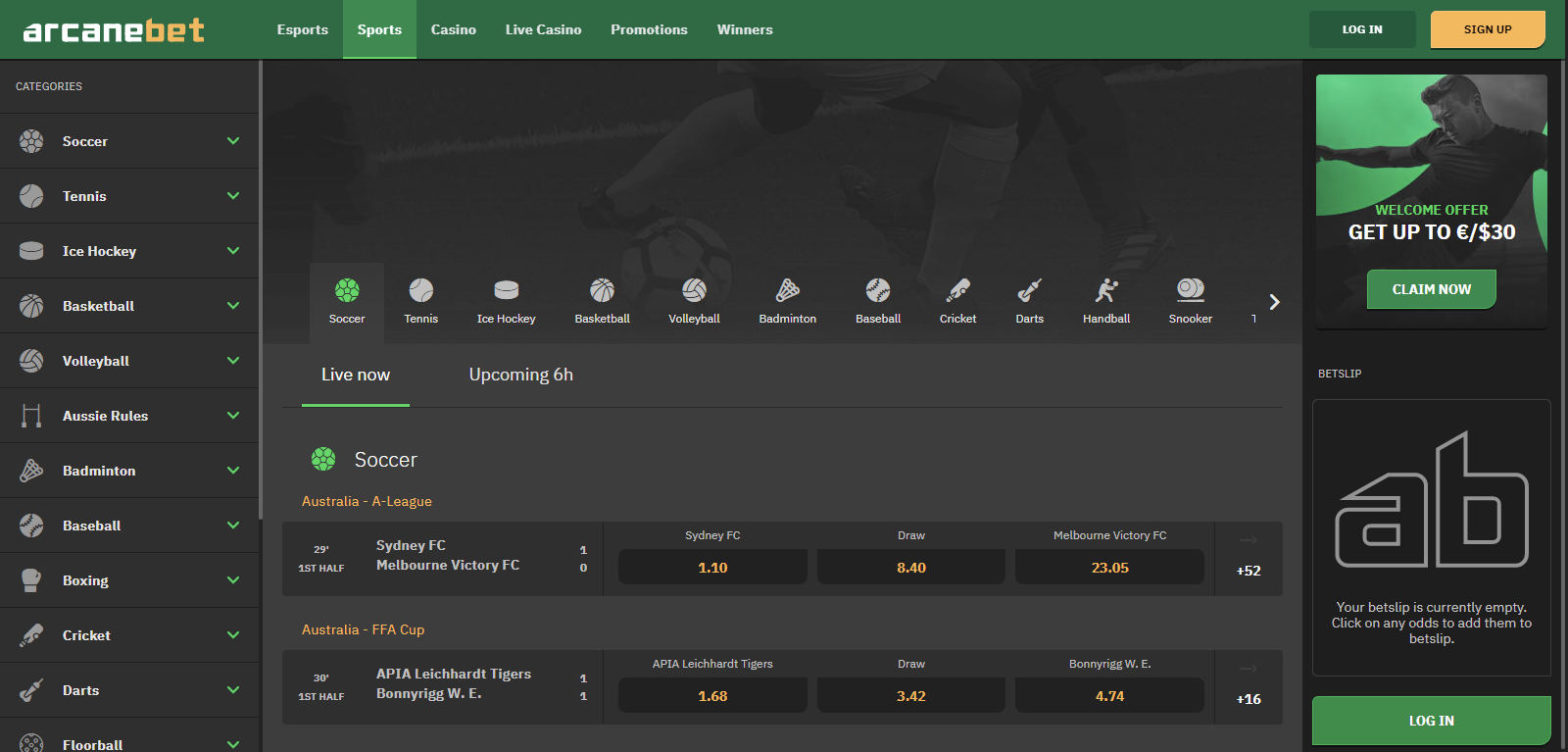The height and width of the screenshot is (752, 1568).
Task: Expand the Ice Hockey category chevron
Action: tap(233, 251)
